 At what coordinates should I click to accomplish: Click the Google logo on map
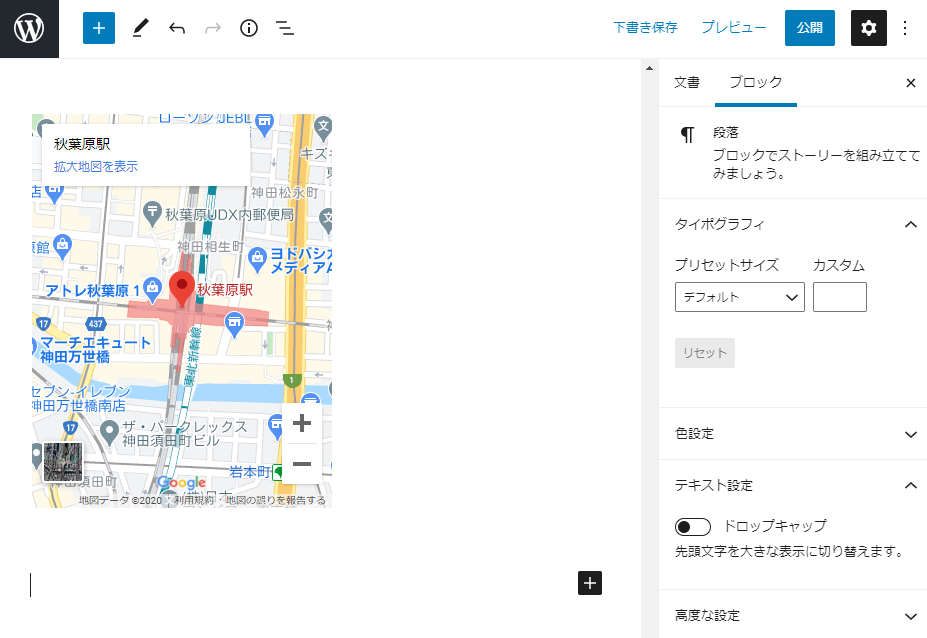point(181,482)
